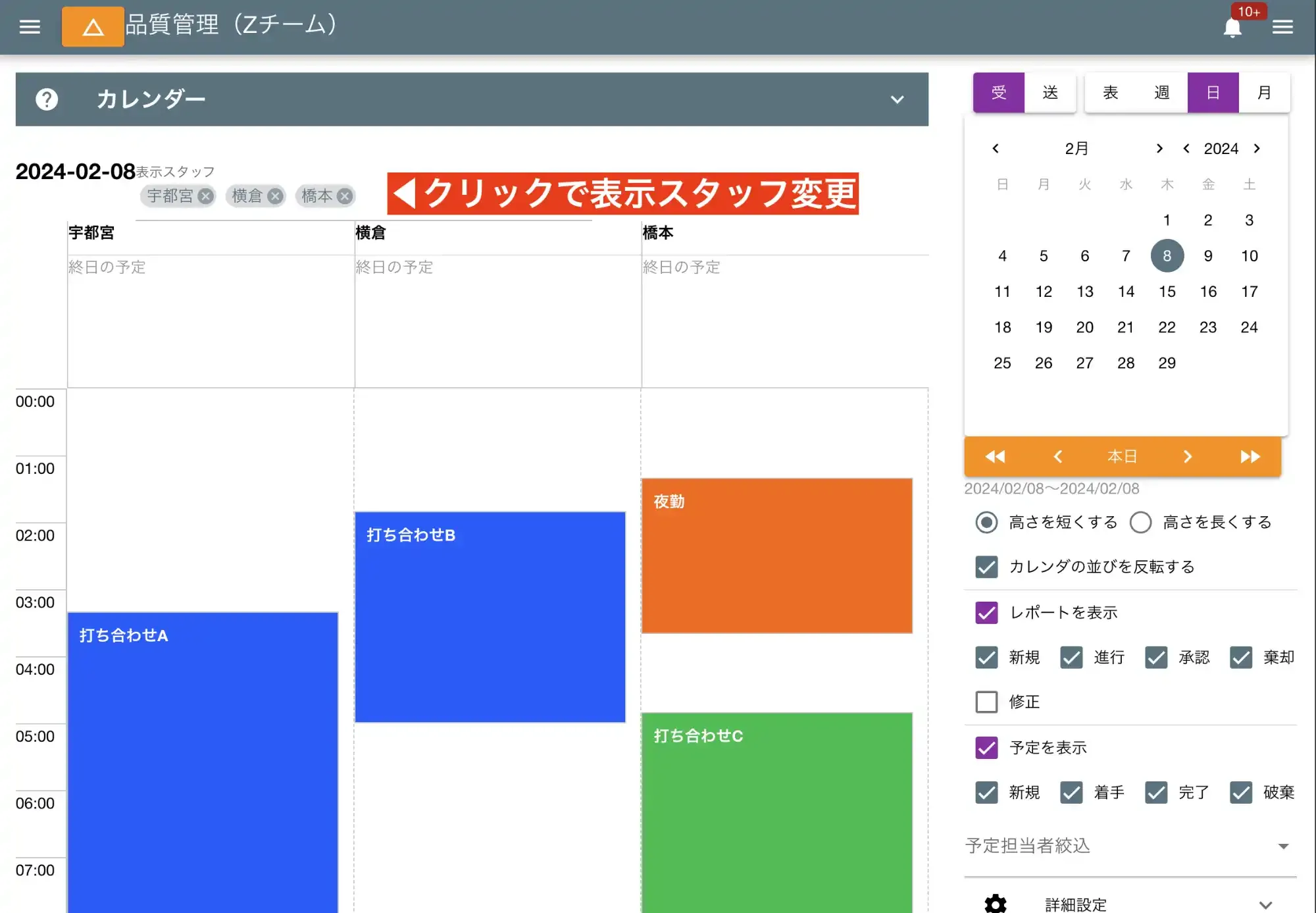
Task: Go to previous month with the left chevron
Action: (996, 149)
